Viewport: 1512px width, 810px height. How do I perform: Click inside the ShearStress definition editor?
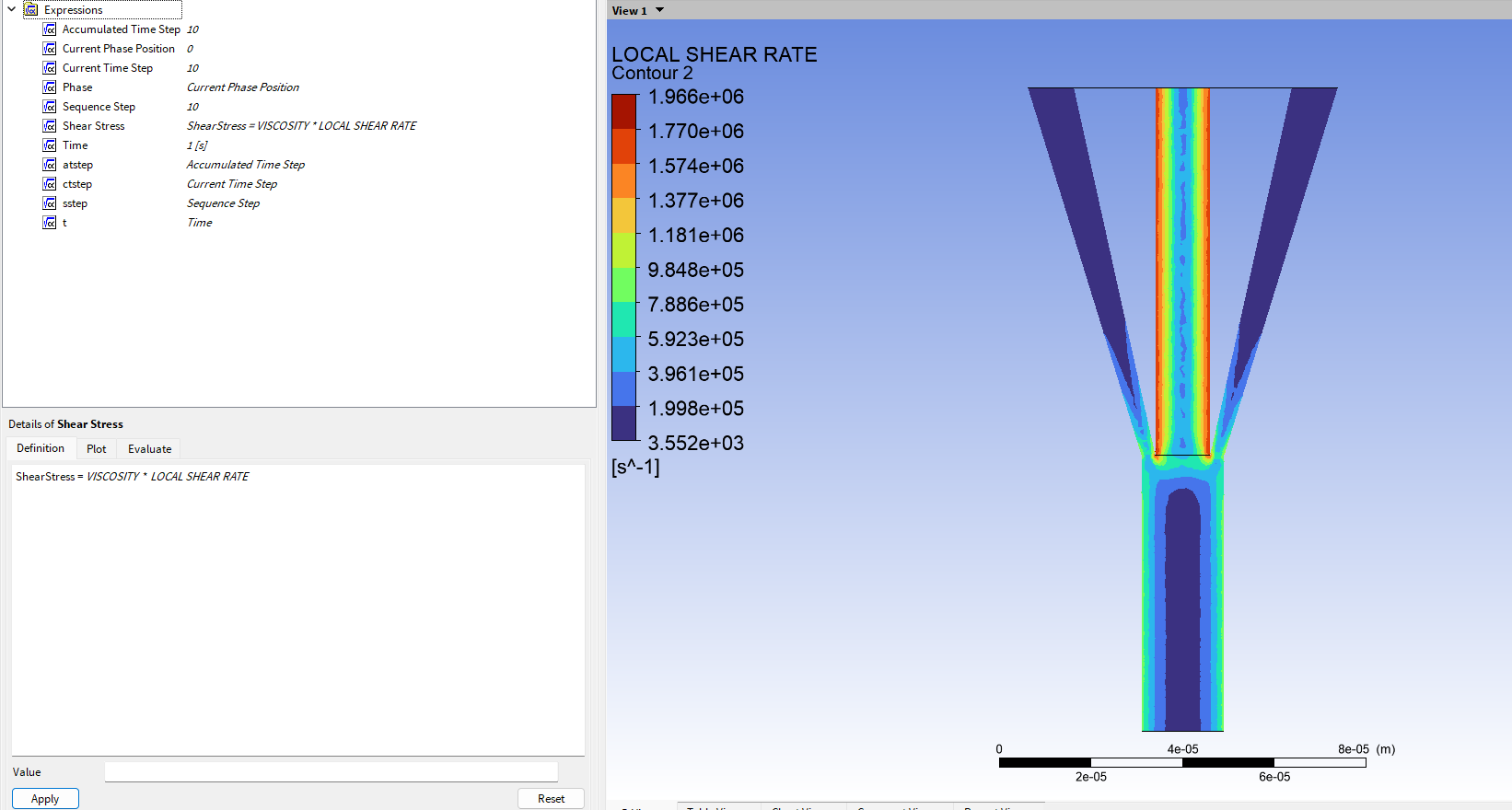tap(298, 609)
